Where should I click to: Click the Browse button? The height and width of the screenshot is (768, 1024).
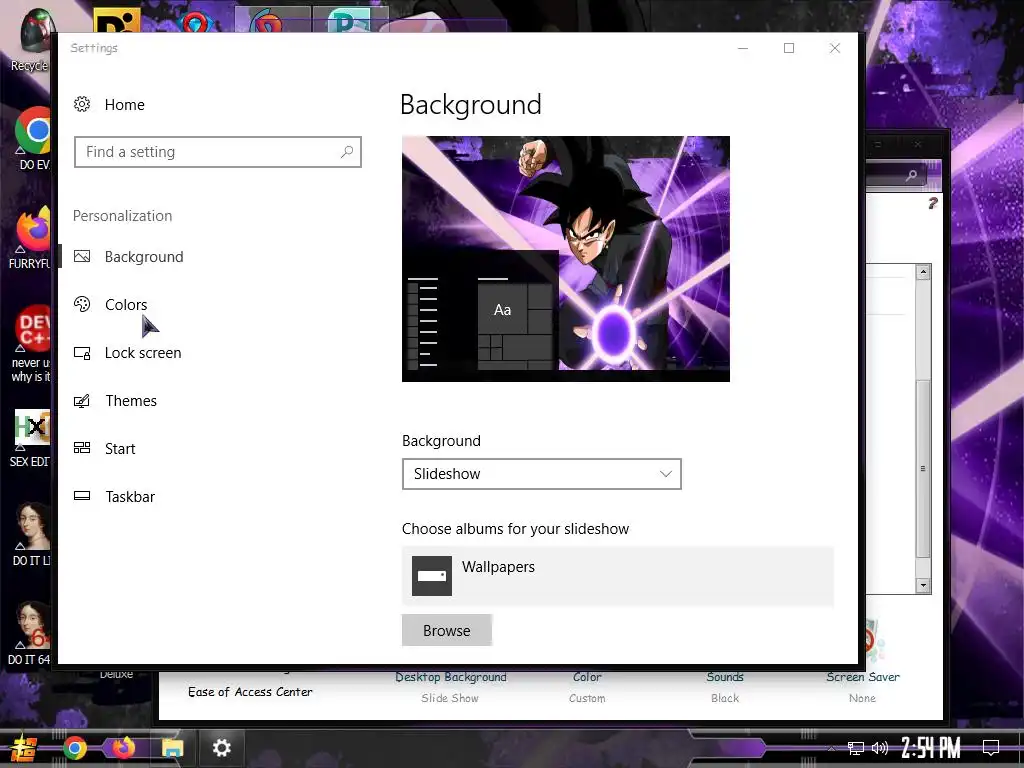pyautogui.click(x=447, y=630)
